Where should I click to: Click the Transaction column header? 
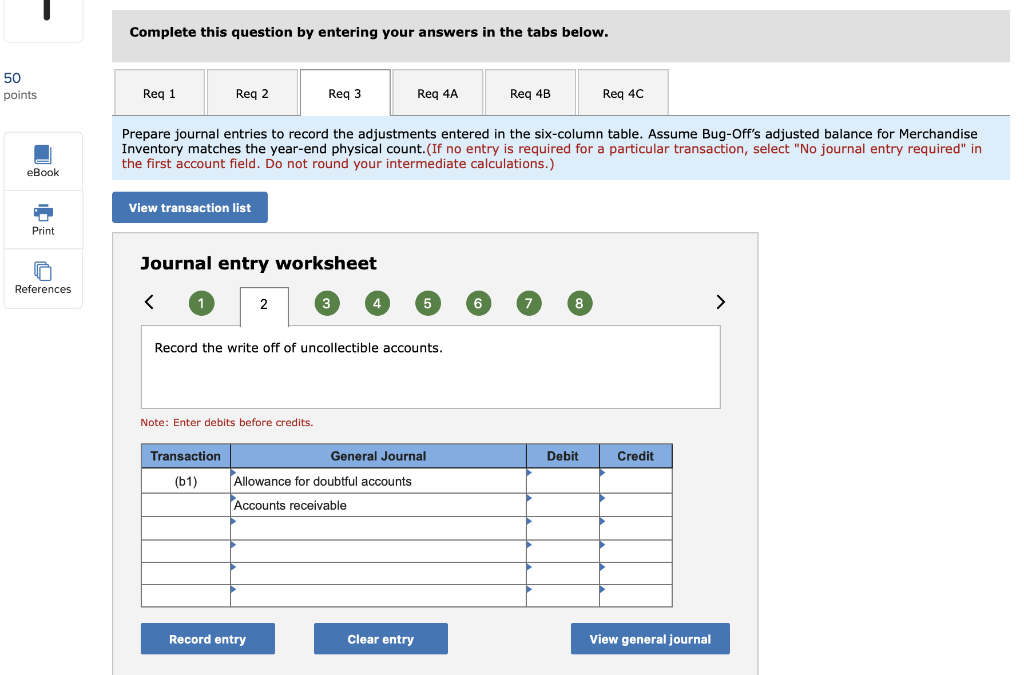[x=185, y=456]
